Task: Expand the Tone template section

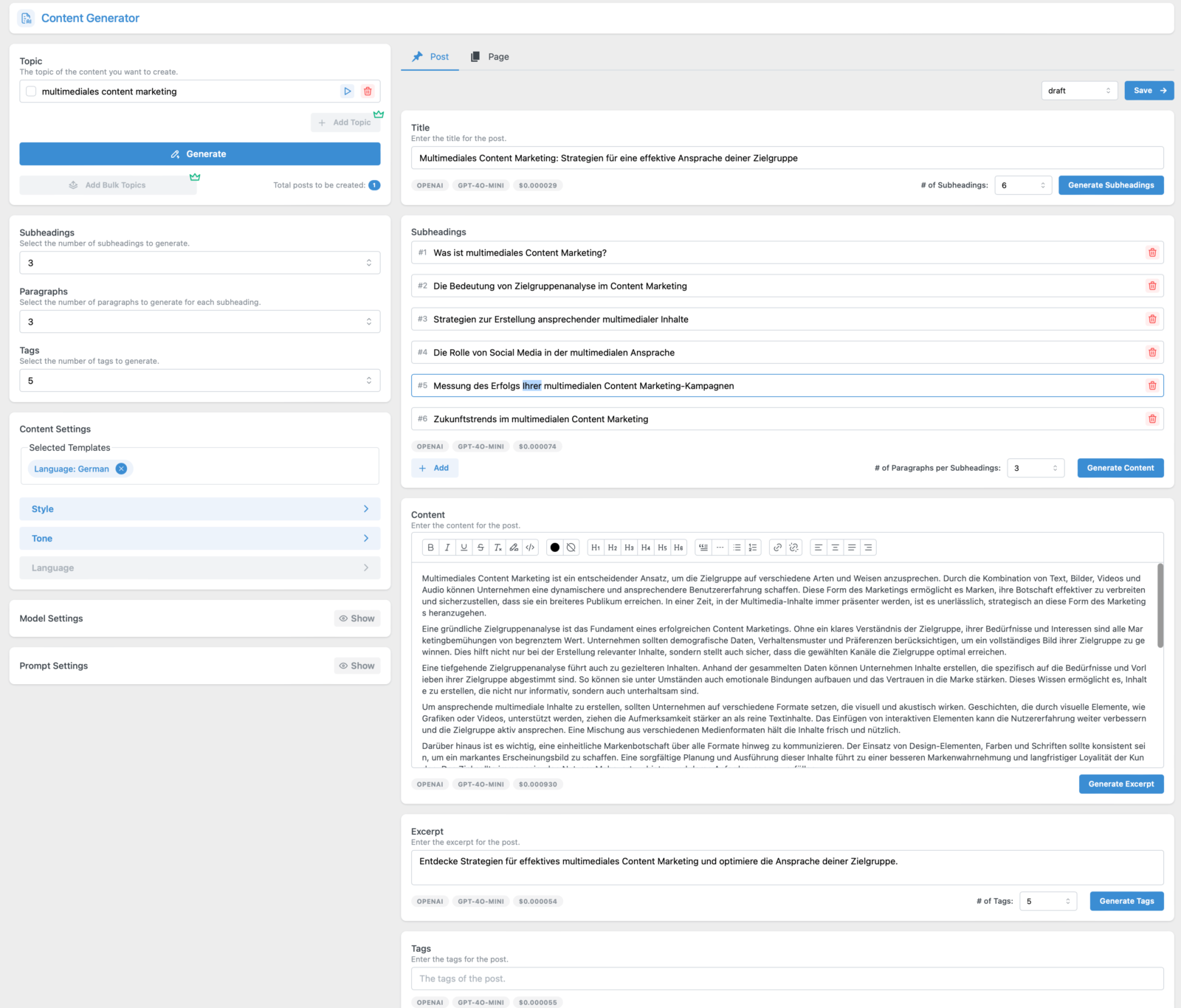Action: (x=199, y=538)
